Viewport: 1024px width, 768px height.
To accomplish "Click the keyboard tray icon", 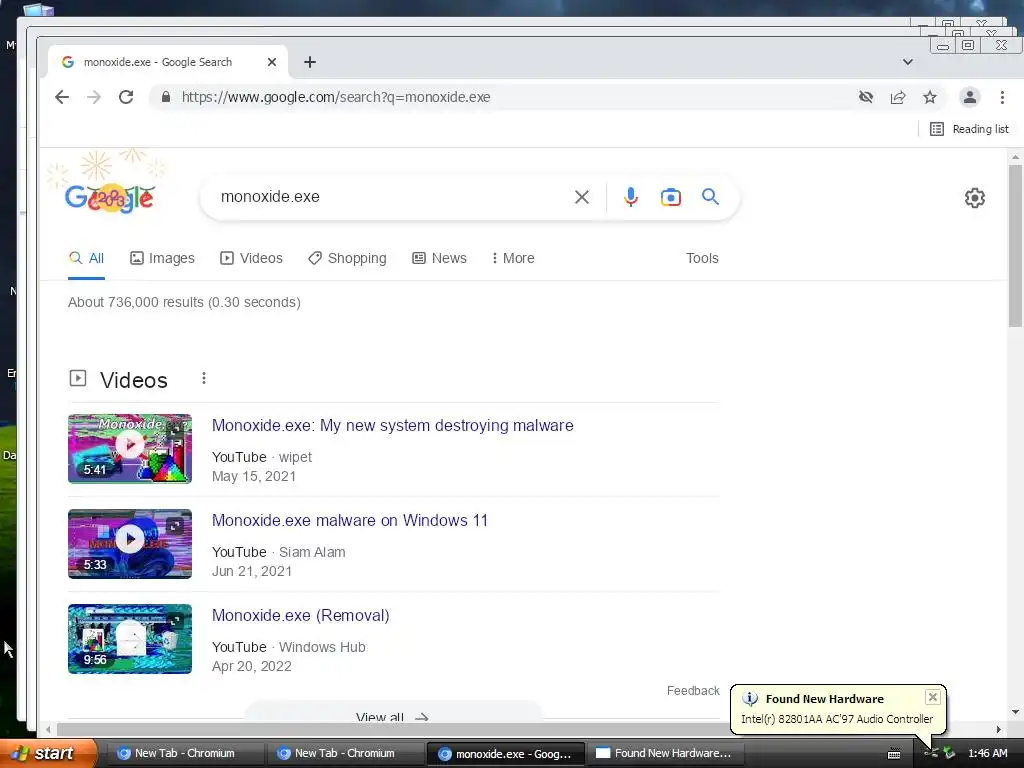I will point(894,754).
